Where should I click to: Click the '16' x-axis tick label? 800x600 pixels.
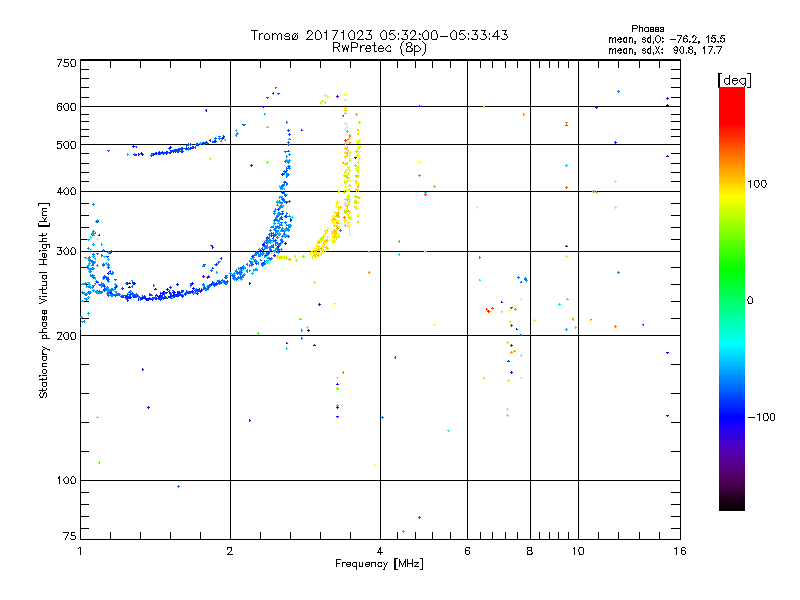tap(677, 551)
